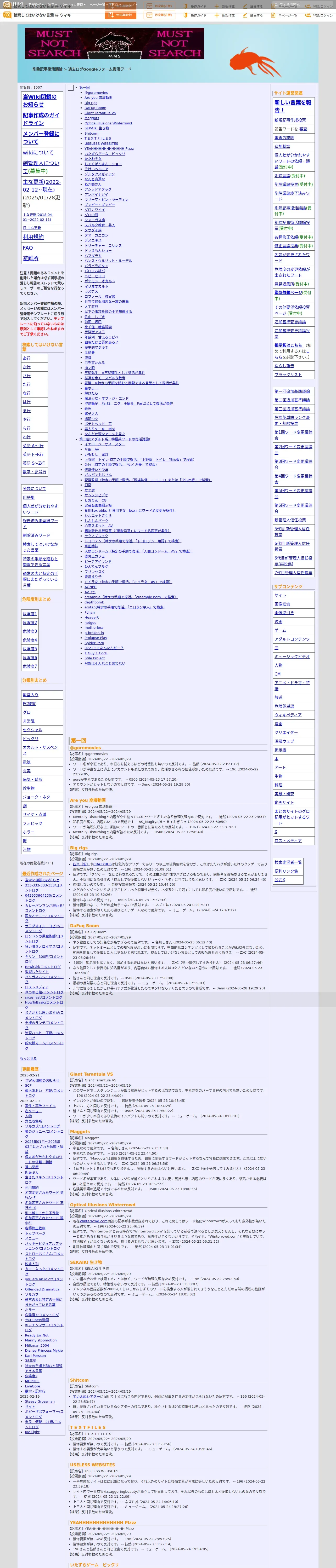Jump to T E X T F I L E S in contents
The width and height of the screenshot is (336, 1568).
point(98,138)
